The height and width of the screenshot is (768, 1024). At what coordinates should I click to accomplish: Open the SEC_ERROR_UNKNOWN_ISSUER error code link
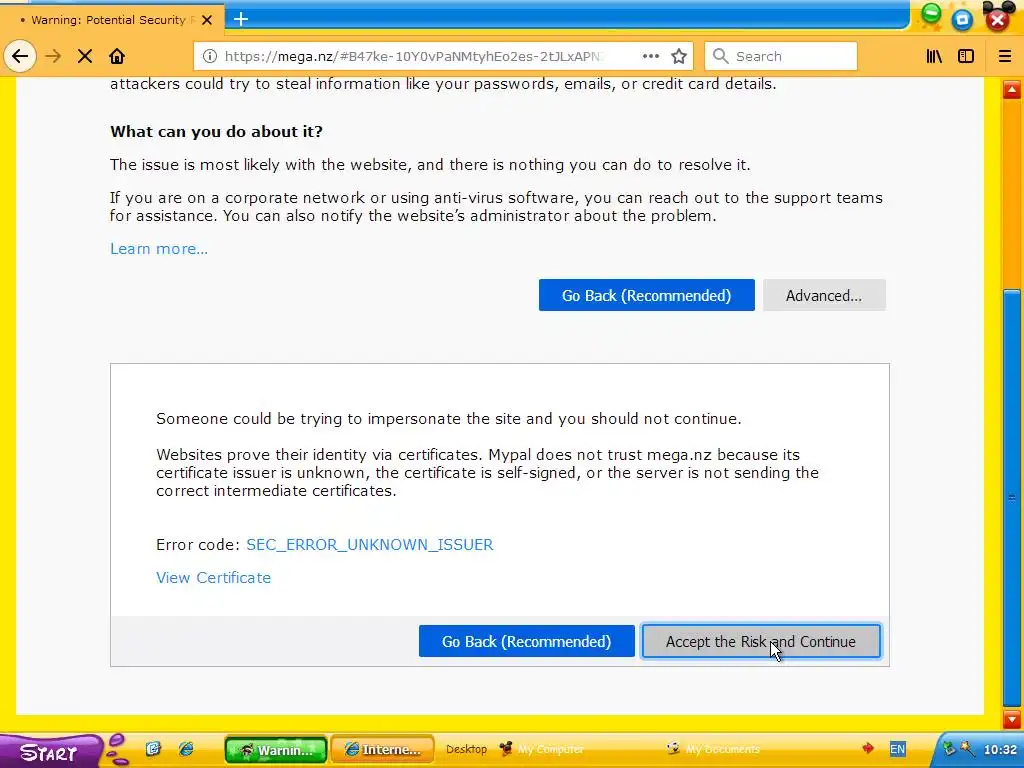[x=370, y=545]
